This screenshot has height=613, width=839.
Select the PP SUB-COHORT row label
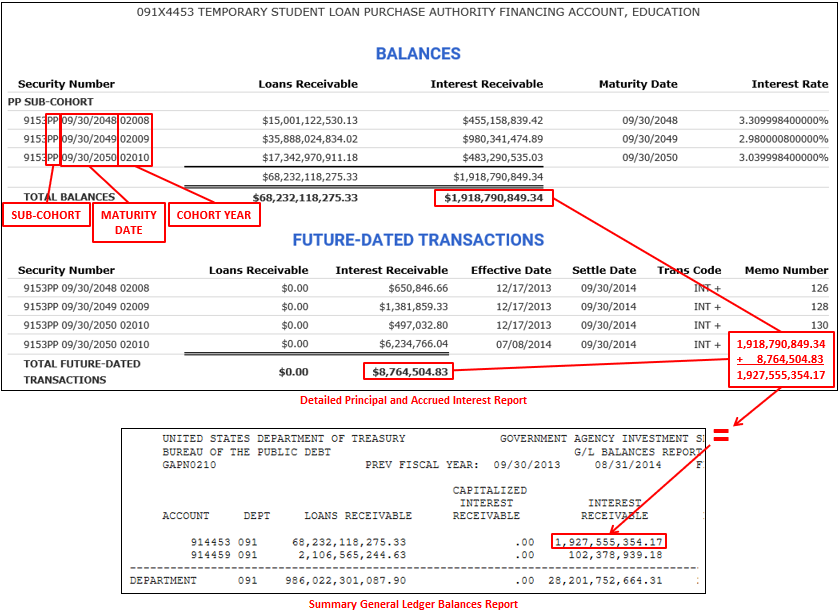point(50,102)
